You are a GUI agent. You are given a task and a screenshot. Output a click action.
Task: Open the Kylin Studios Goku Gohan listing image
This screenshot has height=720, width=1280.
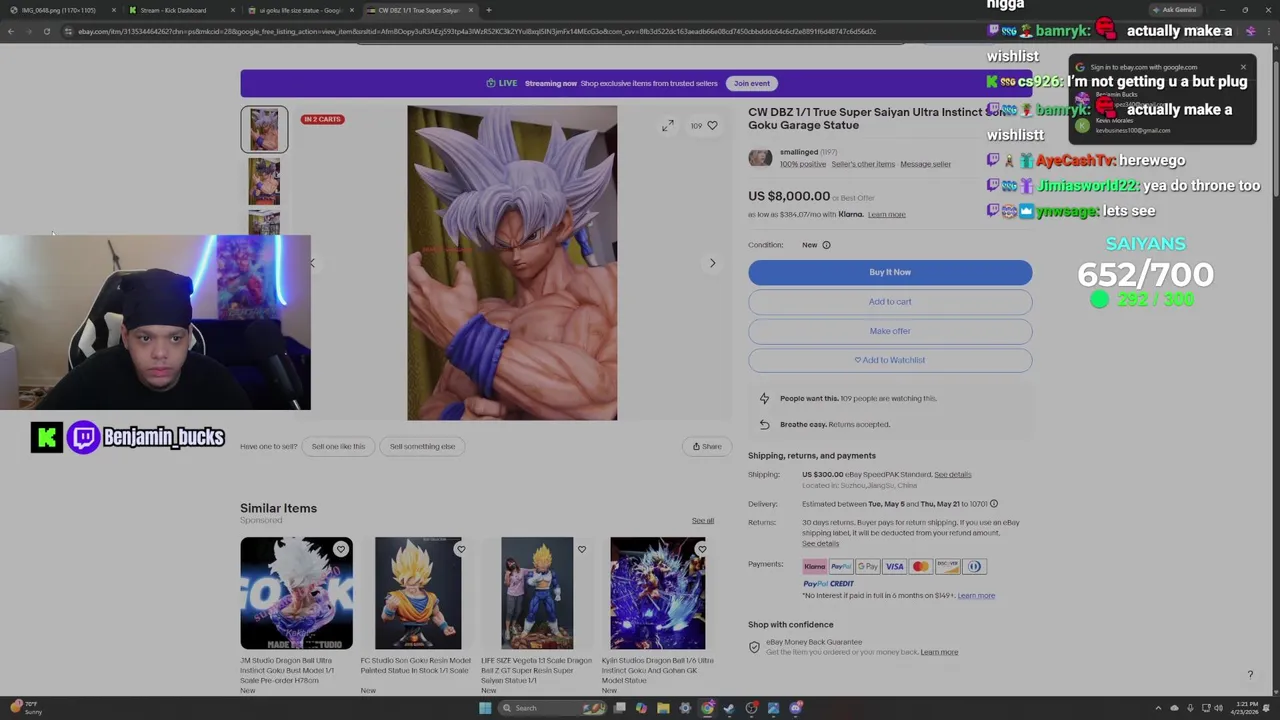(657, 594)
